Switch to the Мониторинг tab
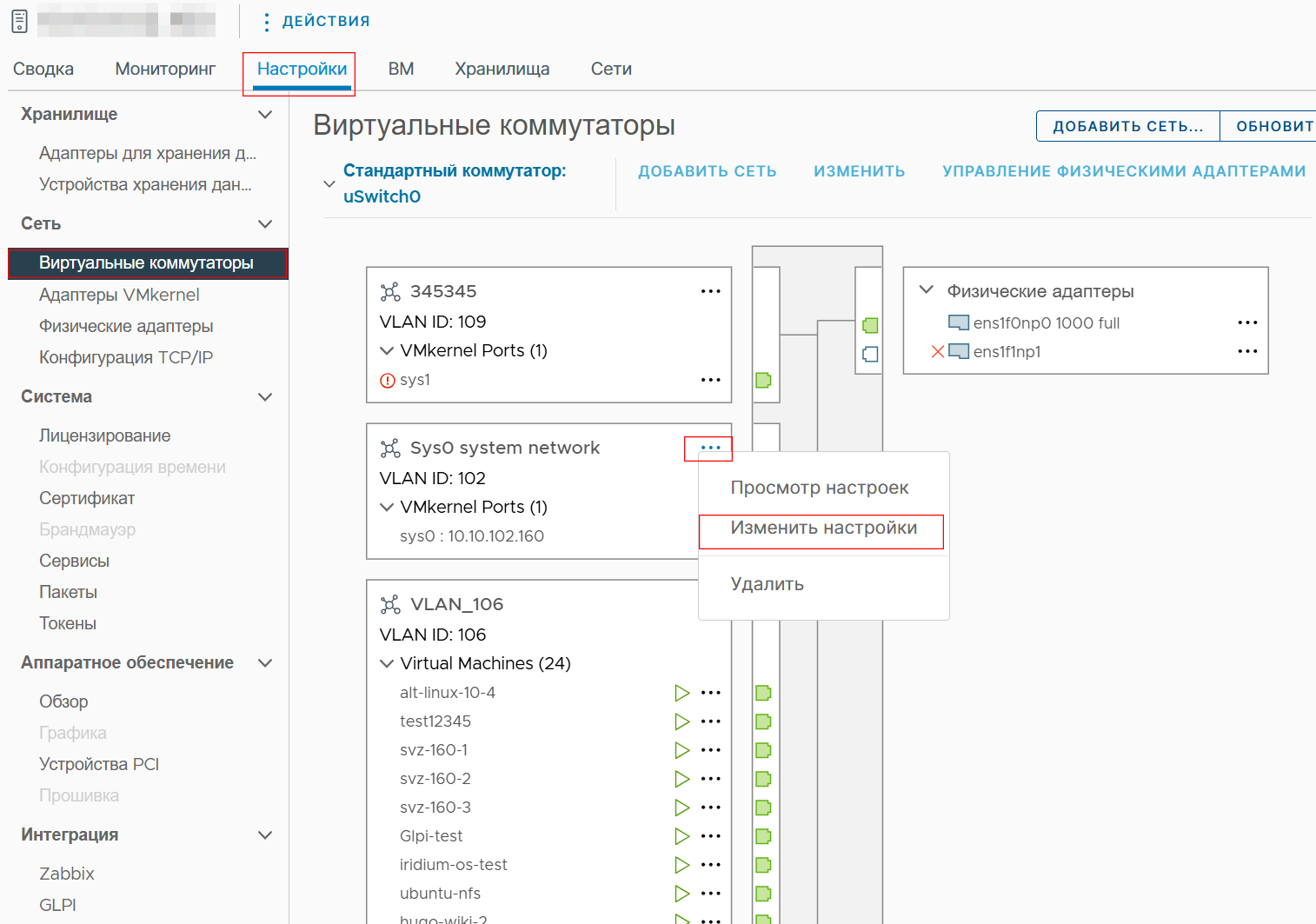This screenshot has width=1316, height=924. pos(165,69)
